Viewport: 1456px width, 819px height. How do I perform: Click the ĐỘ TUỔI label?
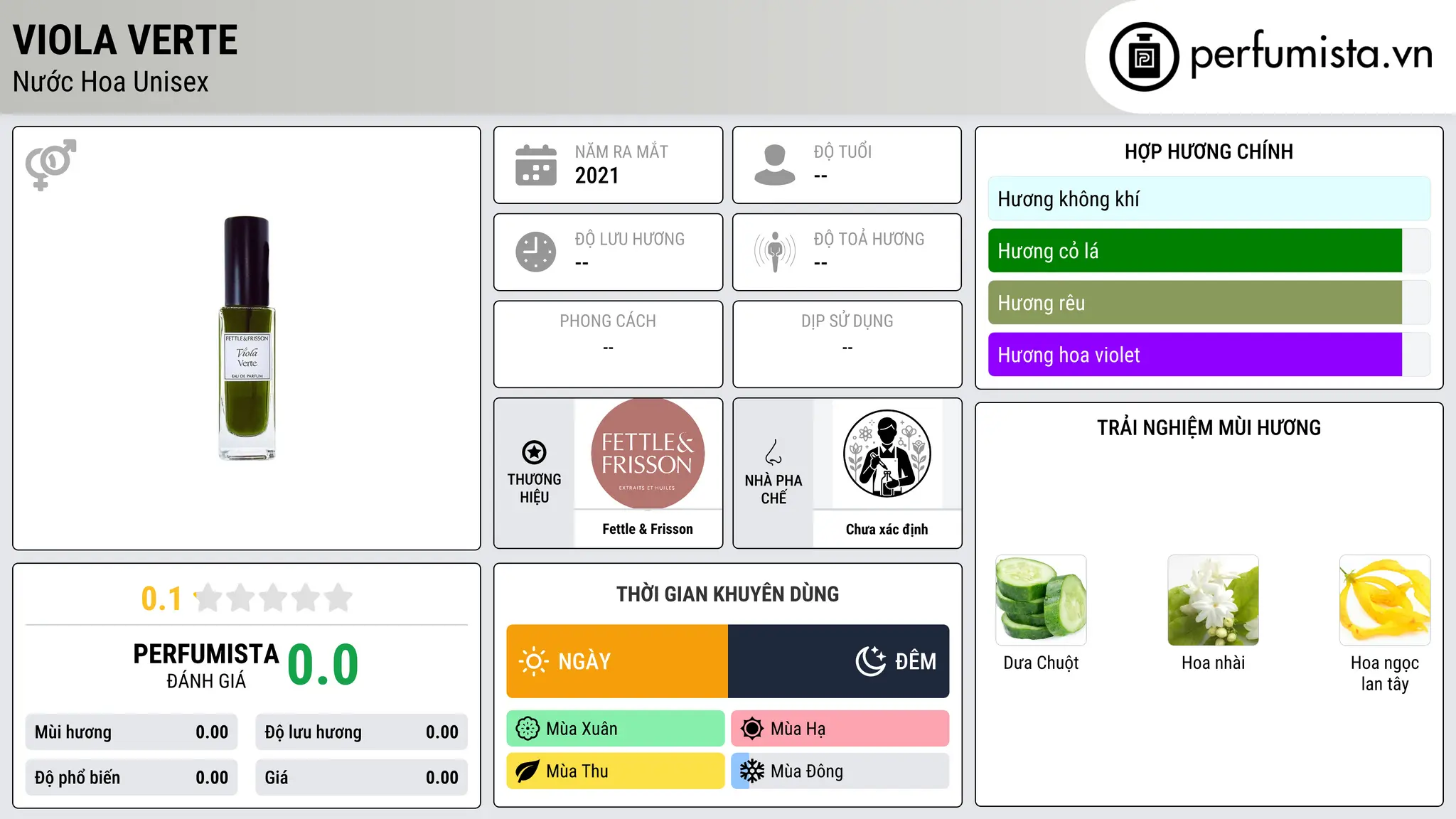[x=842, y=151]
